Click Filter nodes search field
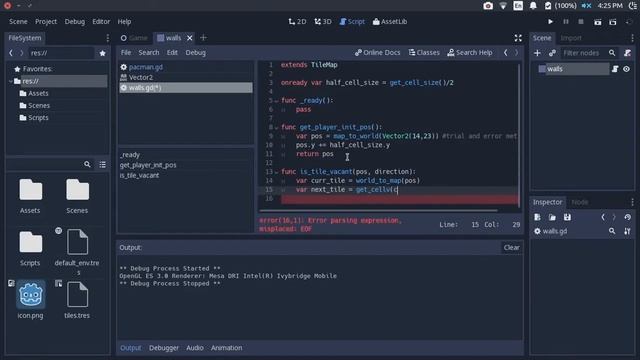This screenshot has width=640, height=360. 588,53
